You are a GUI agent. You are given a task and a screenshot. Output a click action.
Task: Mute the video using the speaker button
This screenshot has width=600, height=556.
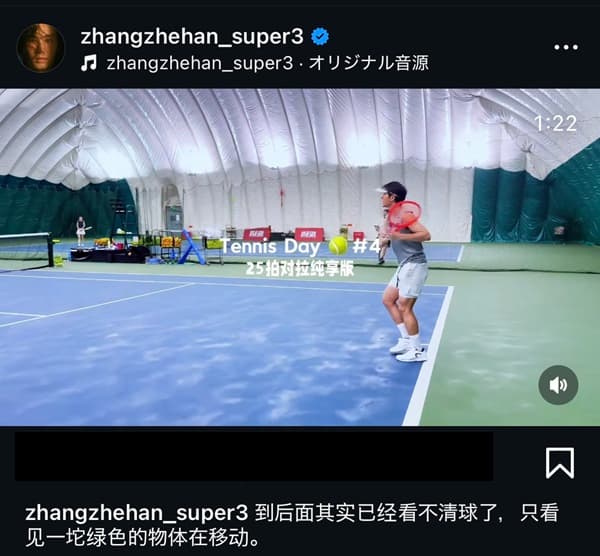coord(558,385)
